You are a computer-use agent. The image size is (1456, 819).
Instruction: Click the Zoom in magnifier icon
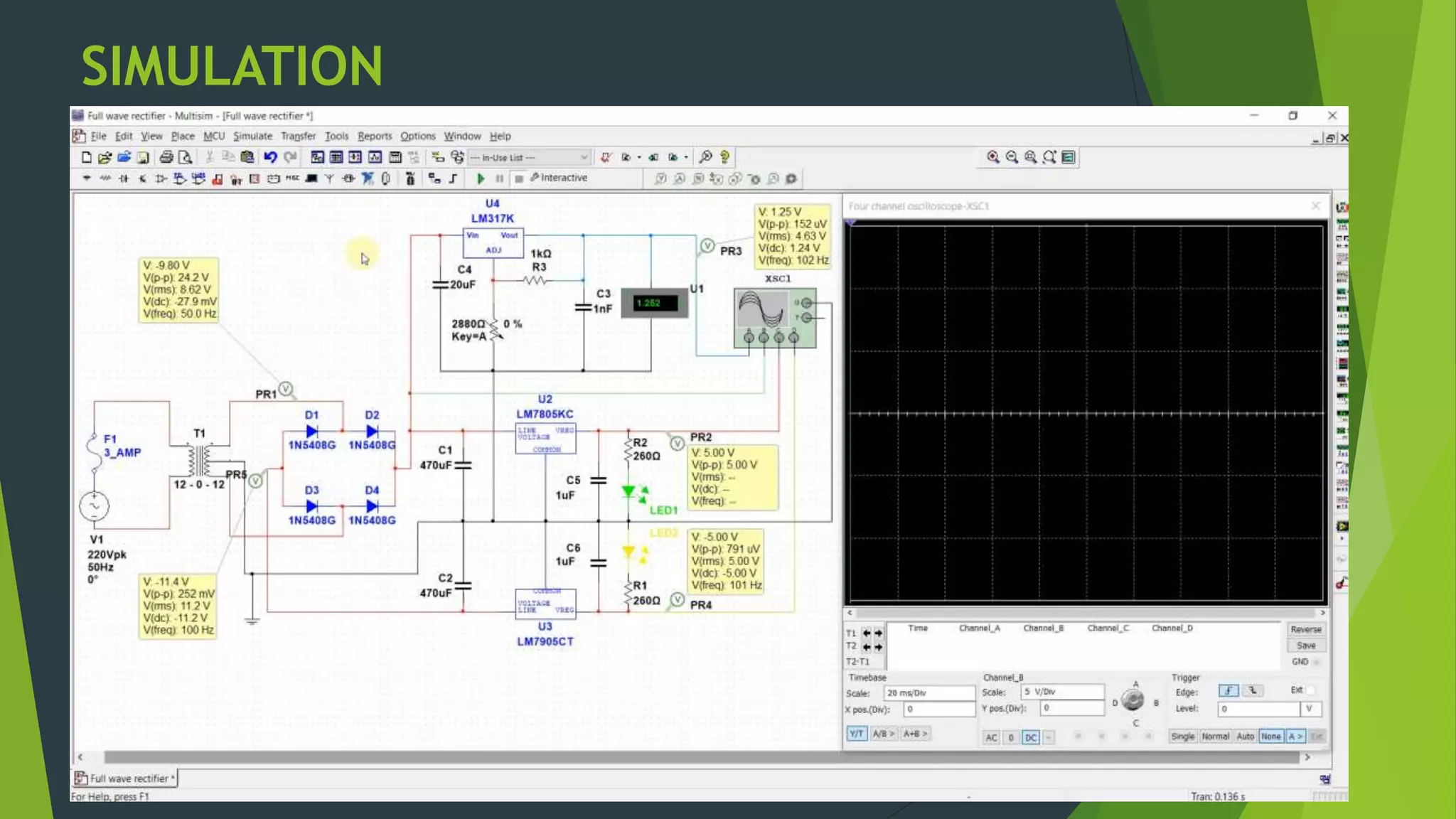(993, 157)
